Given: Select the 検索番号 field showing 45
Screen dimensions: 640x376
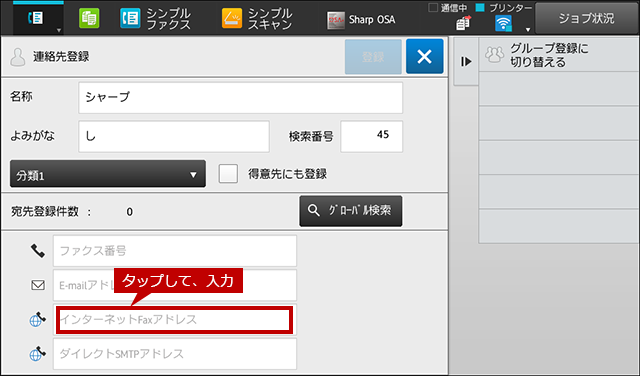Looking at the screenshot, I should pos(371,136).
